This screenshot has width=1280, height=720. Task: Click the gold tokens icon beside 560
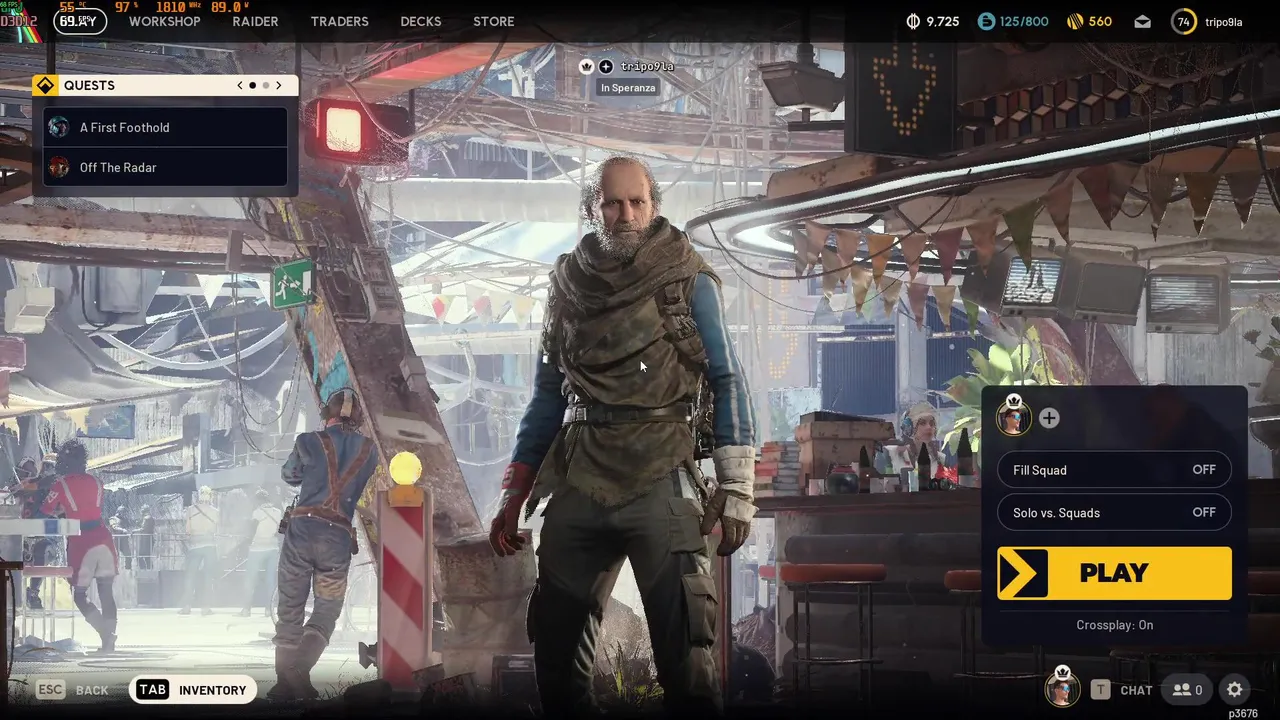pyautogui.click(x=1075, y=21)
